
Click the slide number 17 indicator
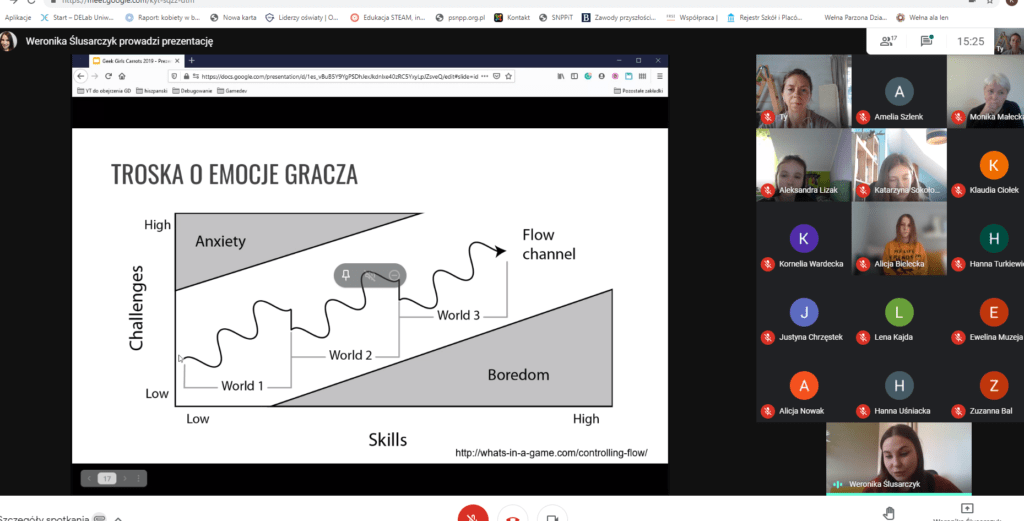pos(107,479)
